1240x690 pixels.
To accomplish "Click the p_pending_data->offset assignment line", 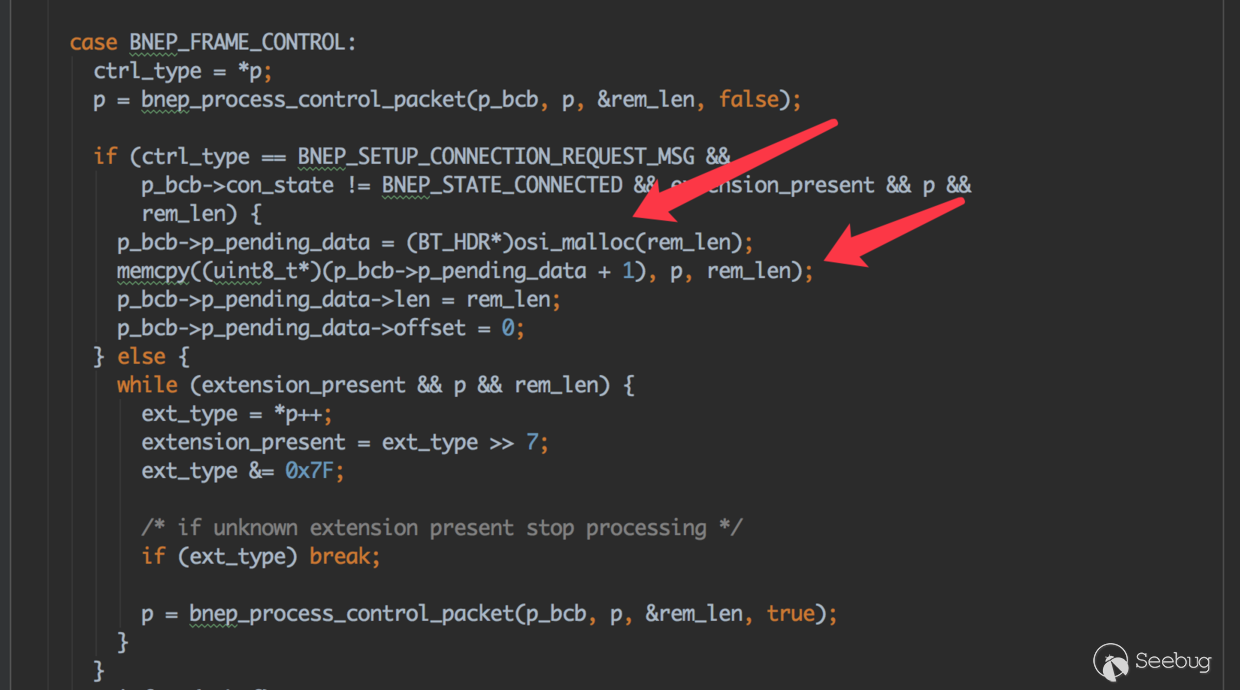I will [x=320, y=328].
